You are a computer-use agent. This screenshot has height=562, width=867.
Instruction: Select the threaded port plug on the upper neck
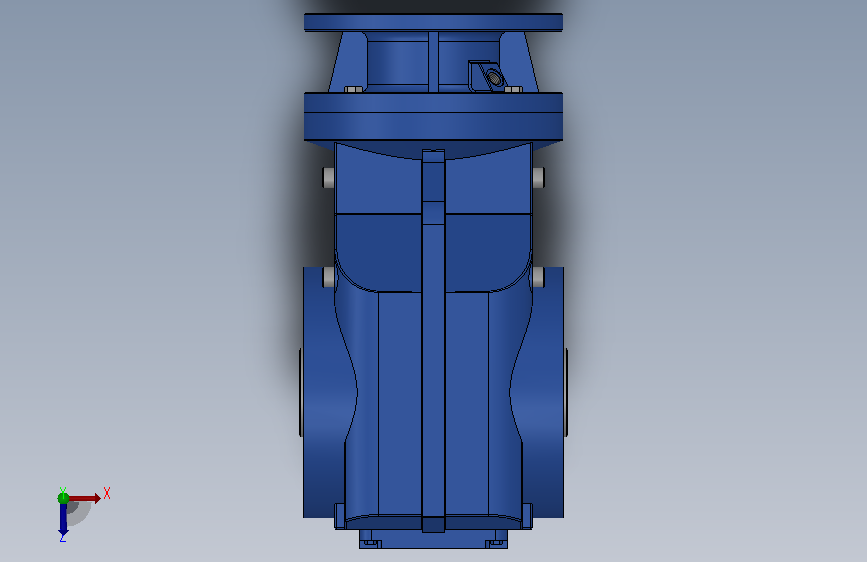494,77
